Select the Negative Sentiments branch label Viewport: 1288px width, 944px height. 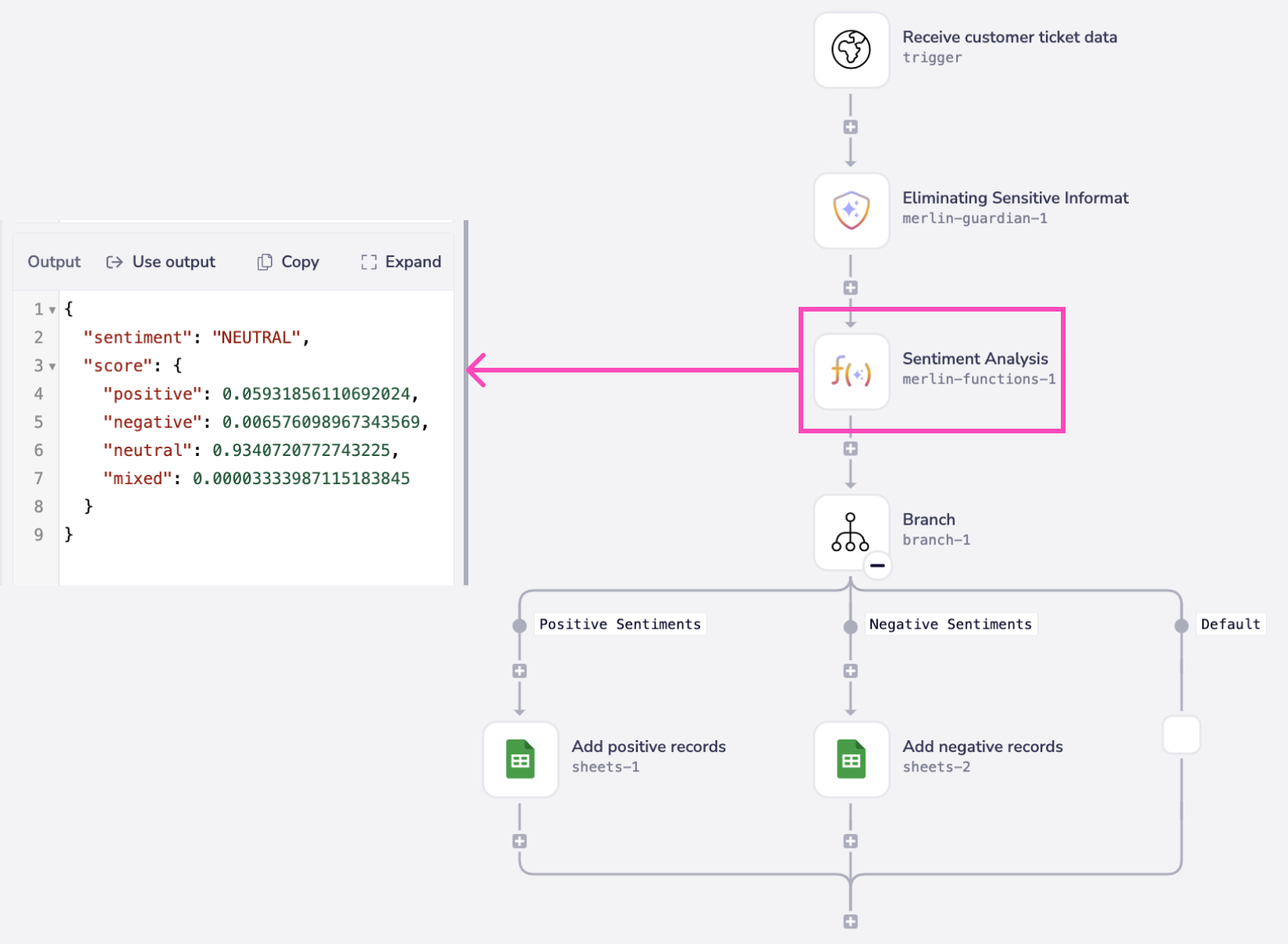tap(950, 624)
